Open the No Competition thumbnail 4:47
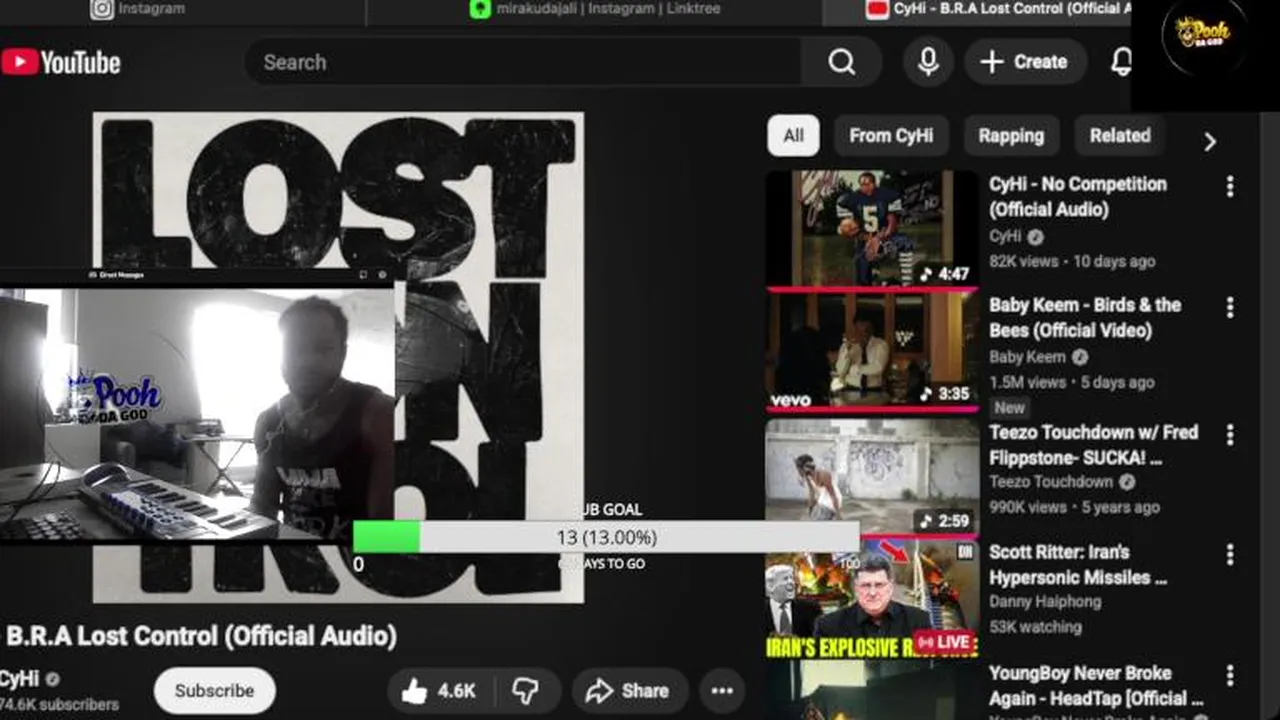 (x=872, y=228)
